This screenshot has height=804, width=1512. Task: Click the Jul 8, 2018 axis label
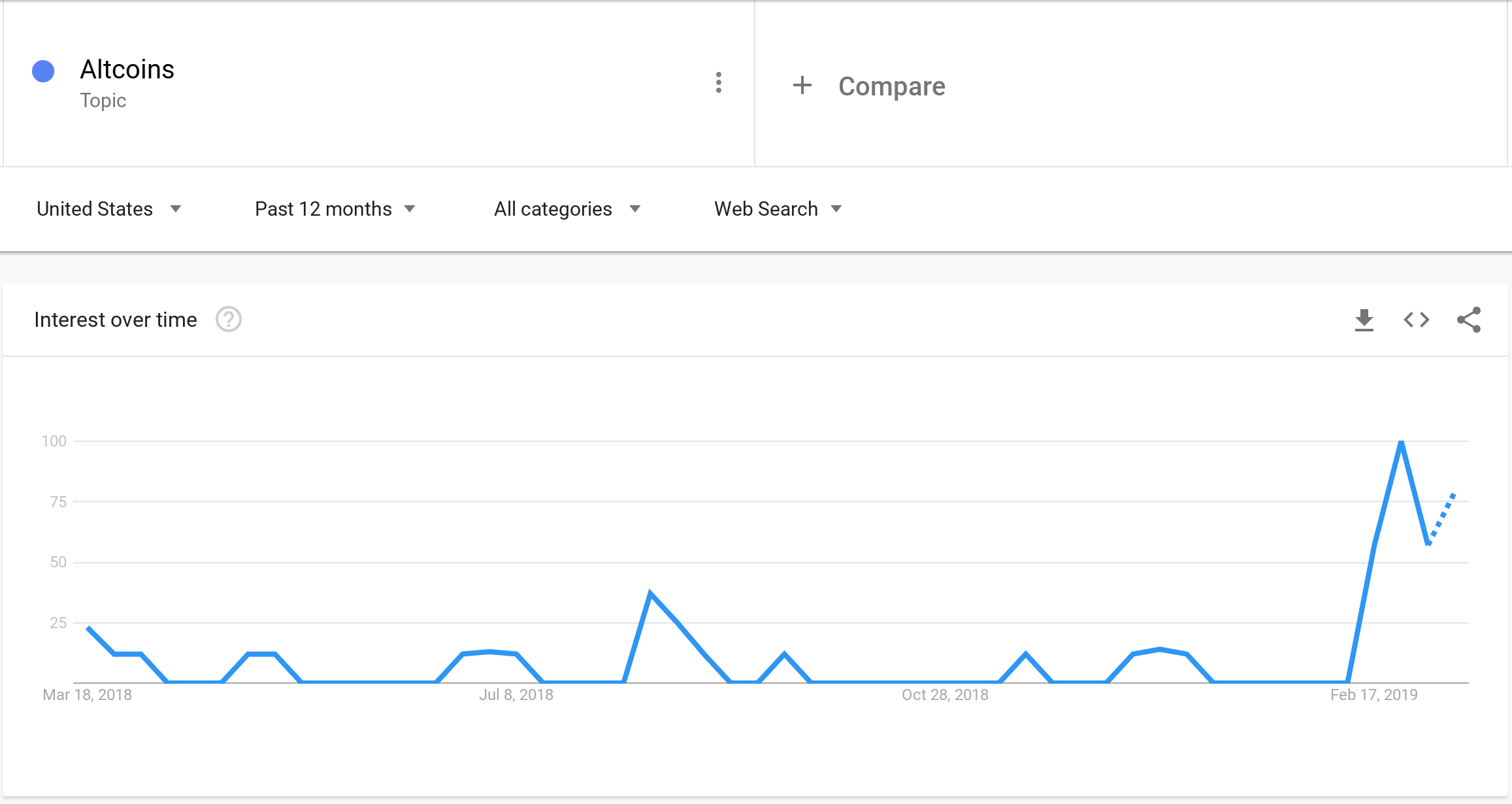click(x=516, y=695)
